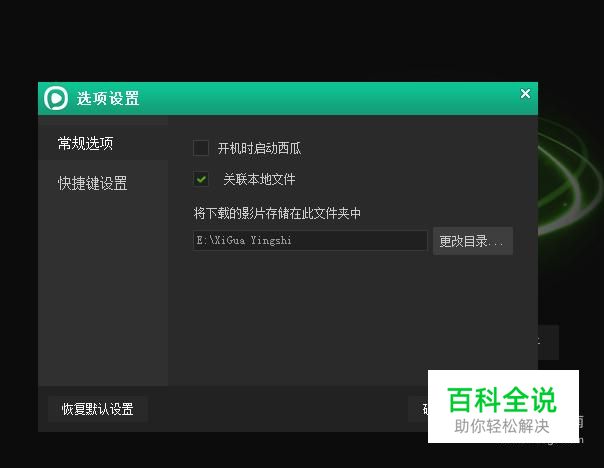Click the 开机时启动西瓜 label text
Viewport: 604px width, 468px height.
click(259, 148)
